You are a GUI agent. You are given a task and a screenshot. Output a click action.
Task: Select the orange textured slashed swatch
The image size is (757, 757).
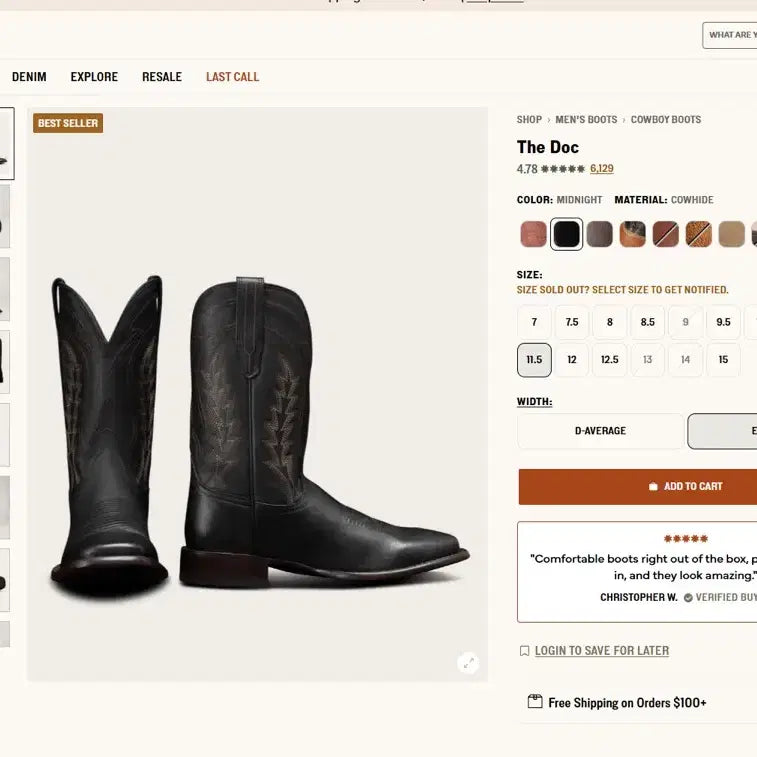(x=699, y=234)
